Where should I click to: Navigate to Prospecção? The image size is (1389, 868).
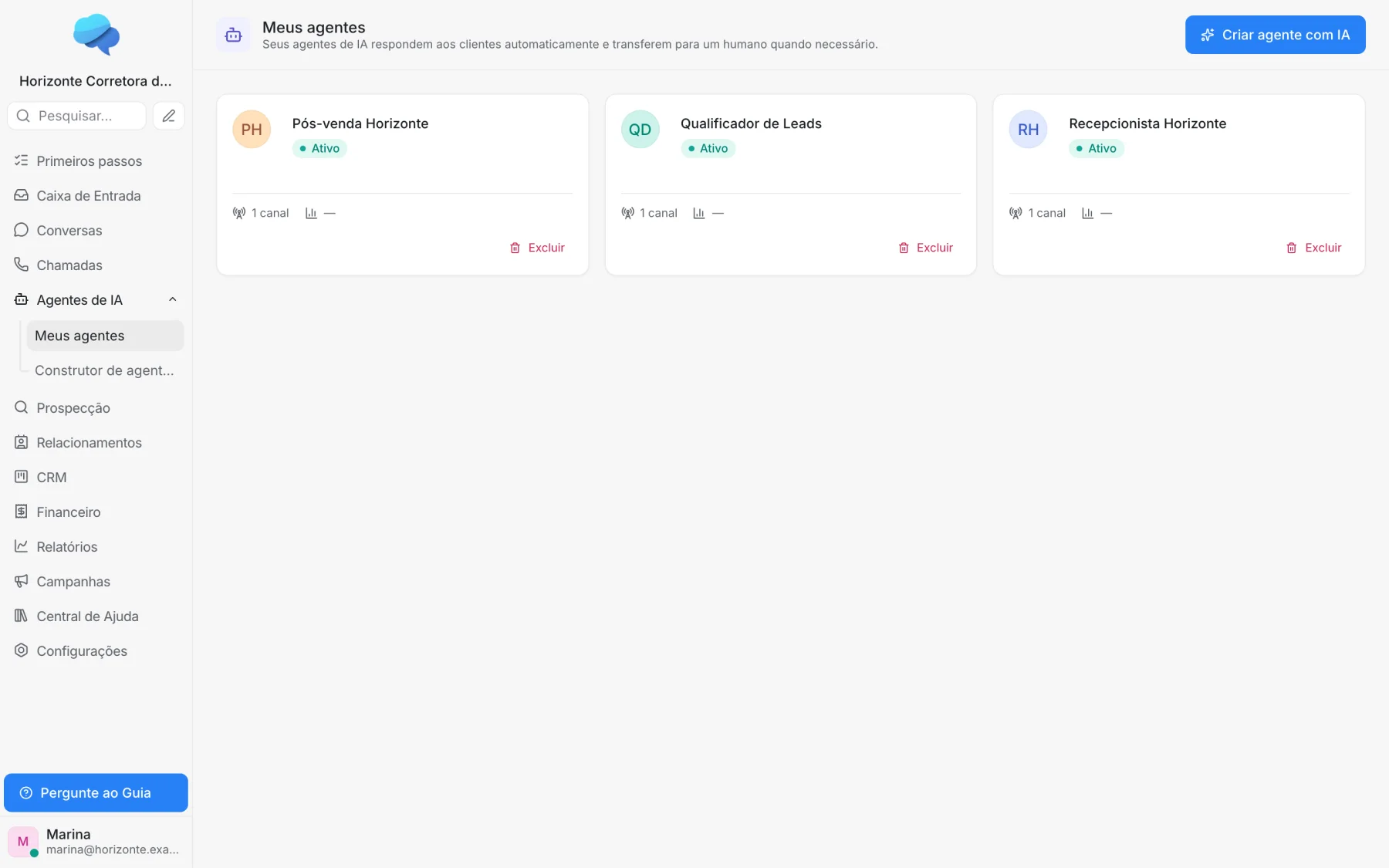coord(96,407)
